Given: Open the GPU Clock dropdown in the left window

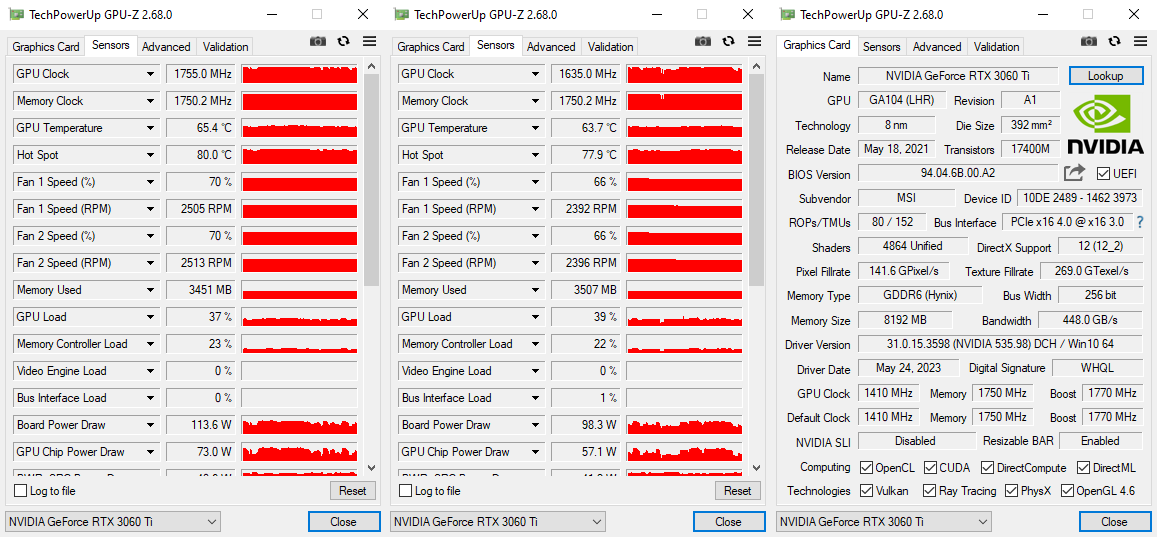Looking at the screenshot, I should pyautogui.click(x=151, y=74).
